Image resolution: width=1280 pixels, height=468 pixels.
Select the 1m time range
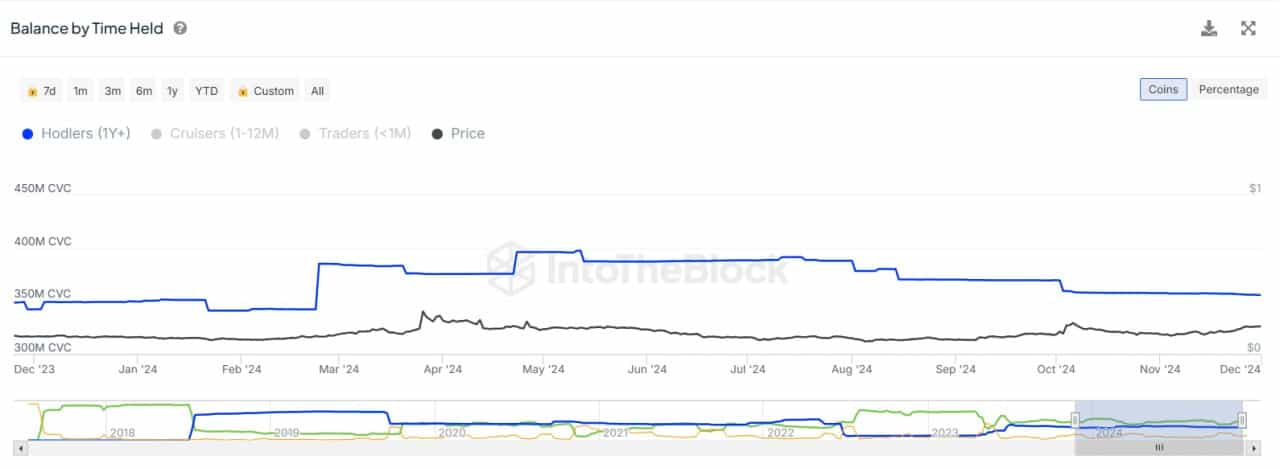80,91
